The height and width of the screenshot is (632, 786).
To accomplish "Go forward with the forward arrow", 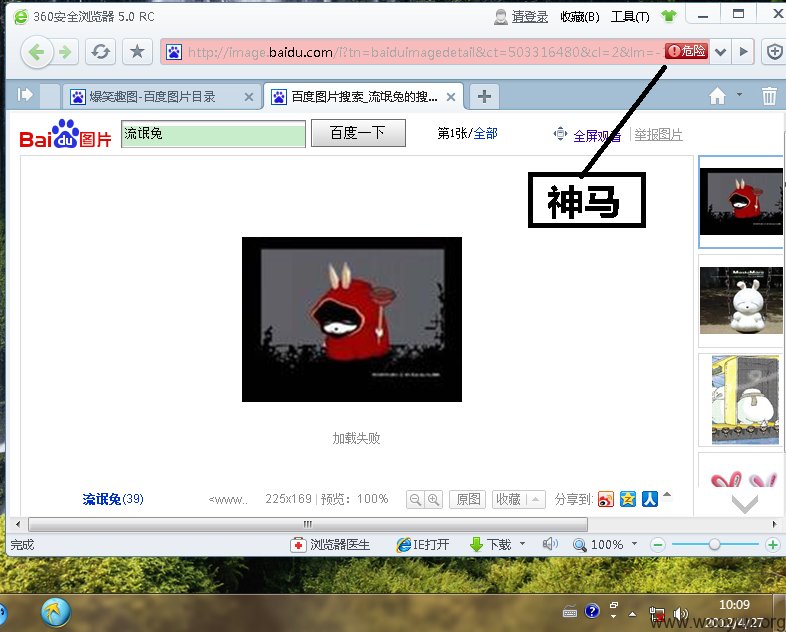I will coord(66,52).
